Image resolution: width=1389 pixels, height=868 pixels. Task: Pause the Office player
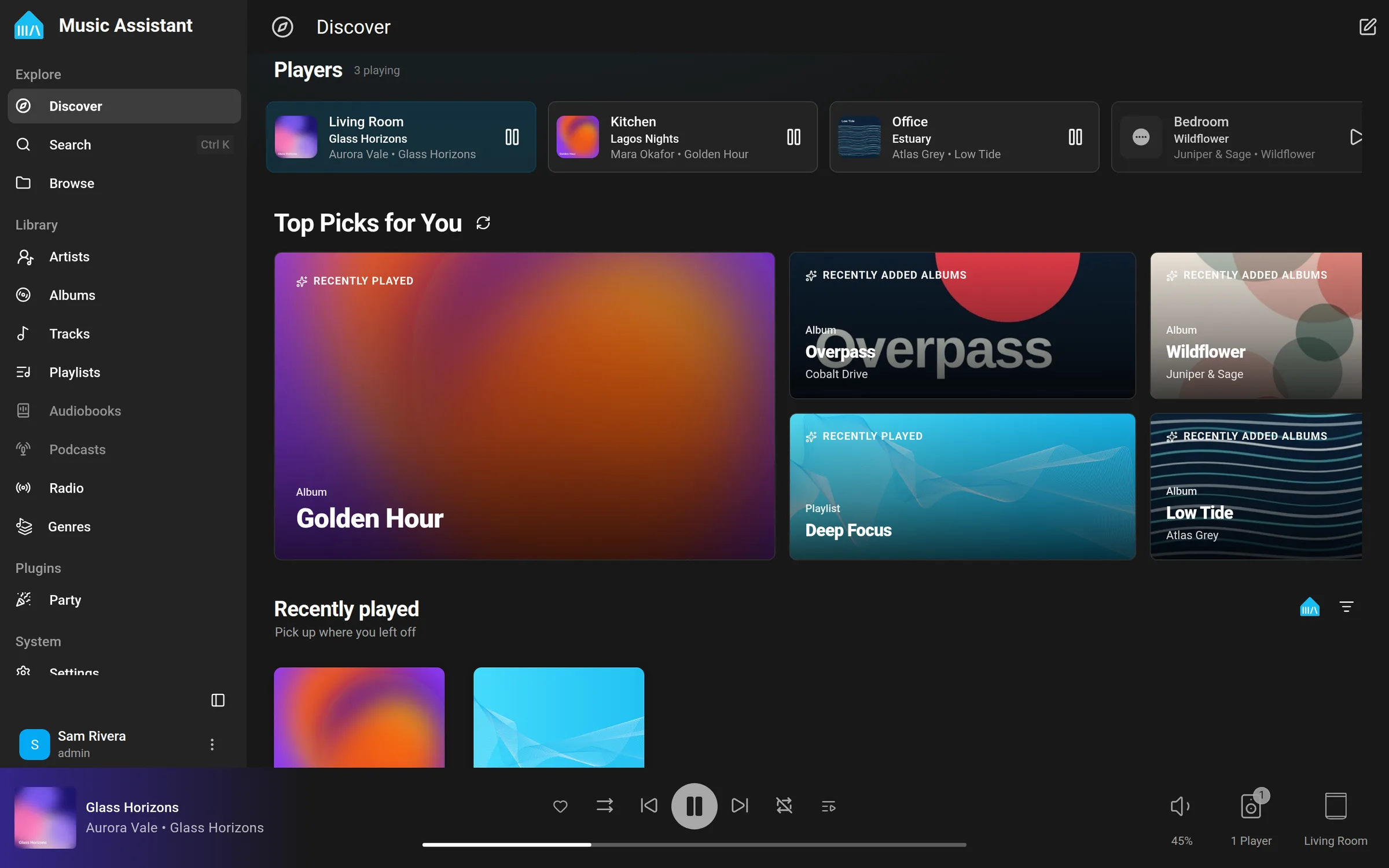1075,137
